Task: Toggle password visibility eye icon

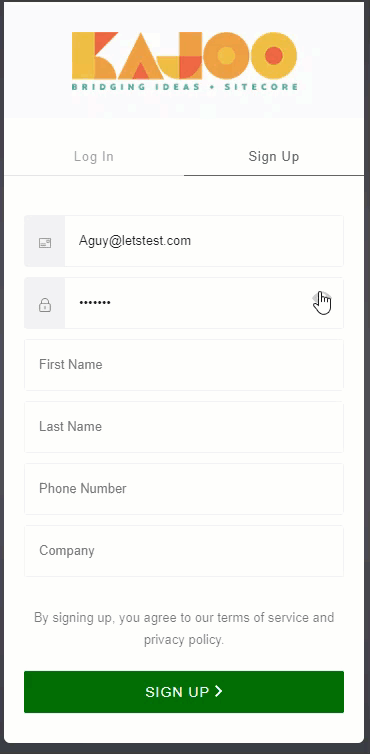Action: (x=321, y=299)
